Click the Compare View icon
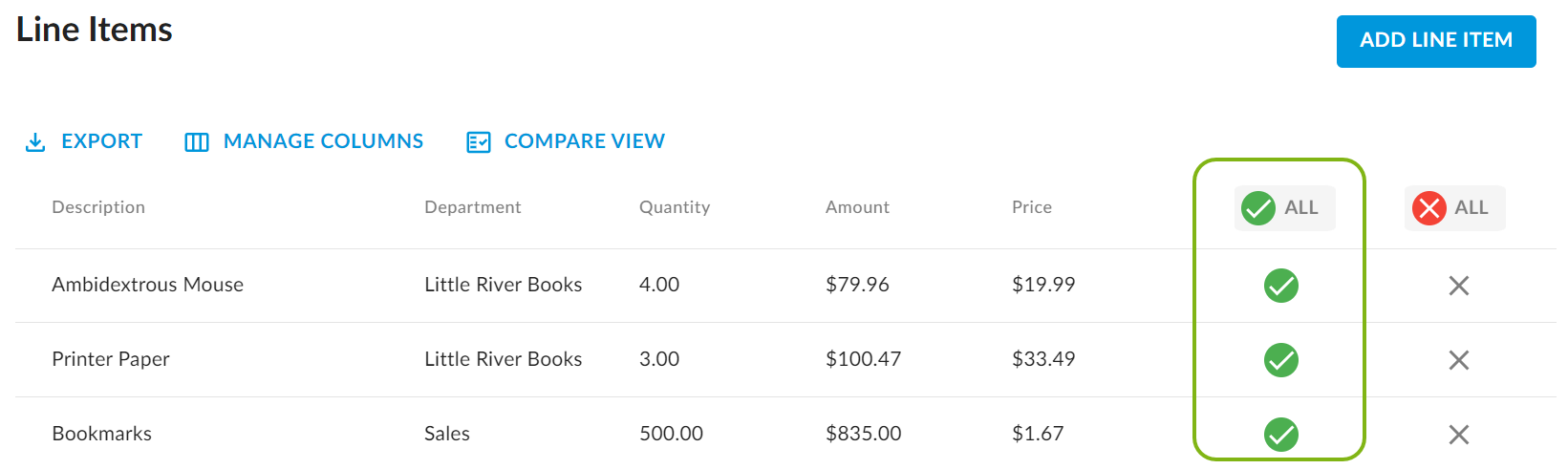Viewport: 1568px width, 469px height. (478, 142)
